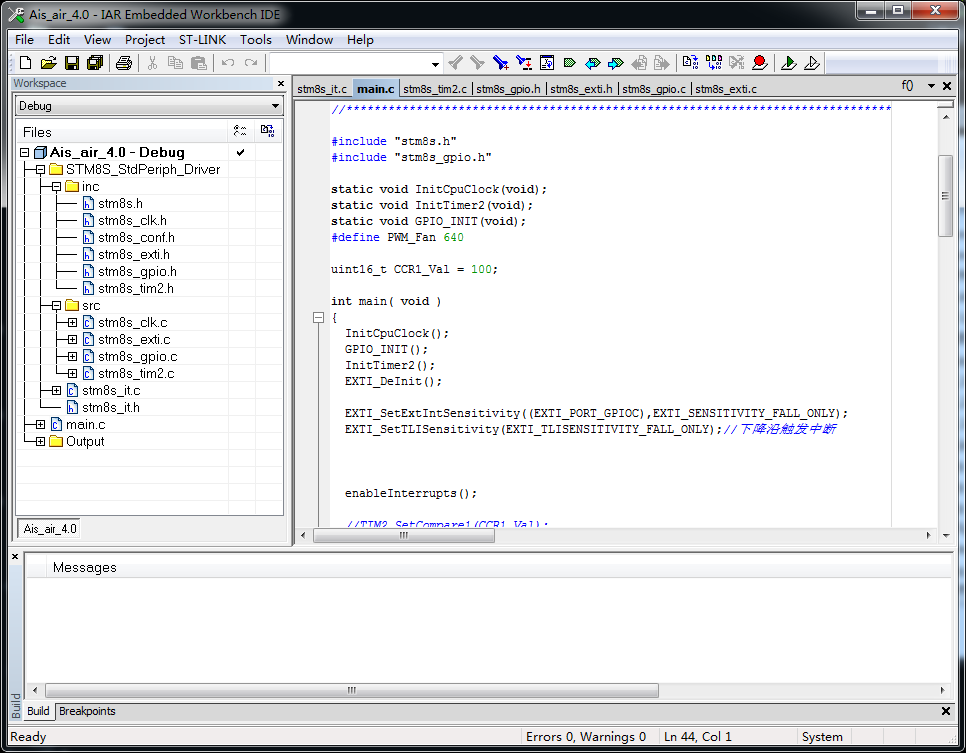Open the Project menu
966x753 pixels.
pyautogui.click(x=145, y=39)
